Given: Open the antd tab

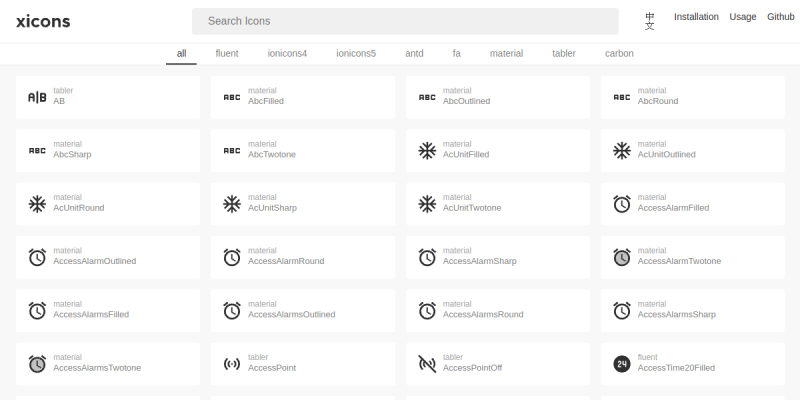Looking at the screenshot, I should pos(414,53).
